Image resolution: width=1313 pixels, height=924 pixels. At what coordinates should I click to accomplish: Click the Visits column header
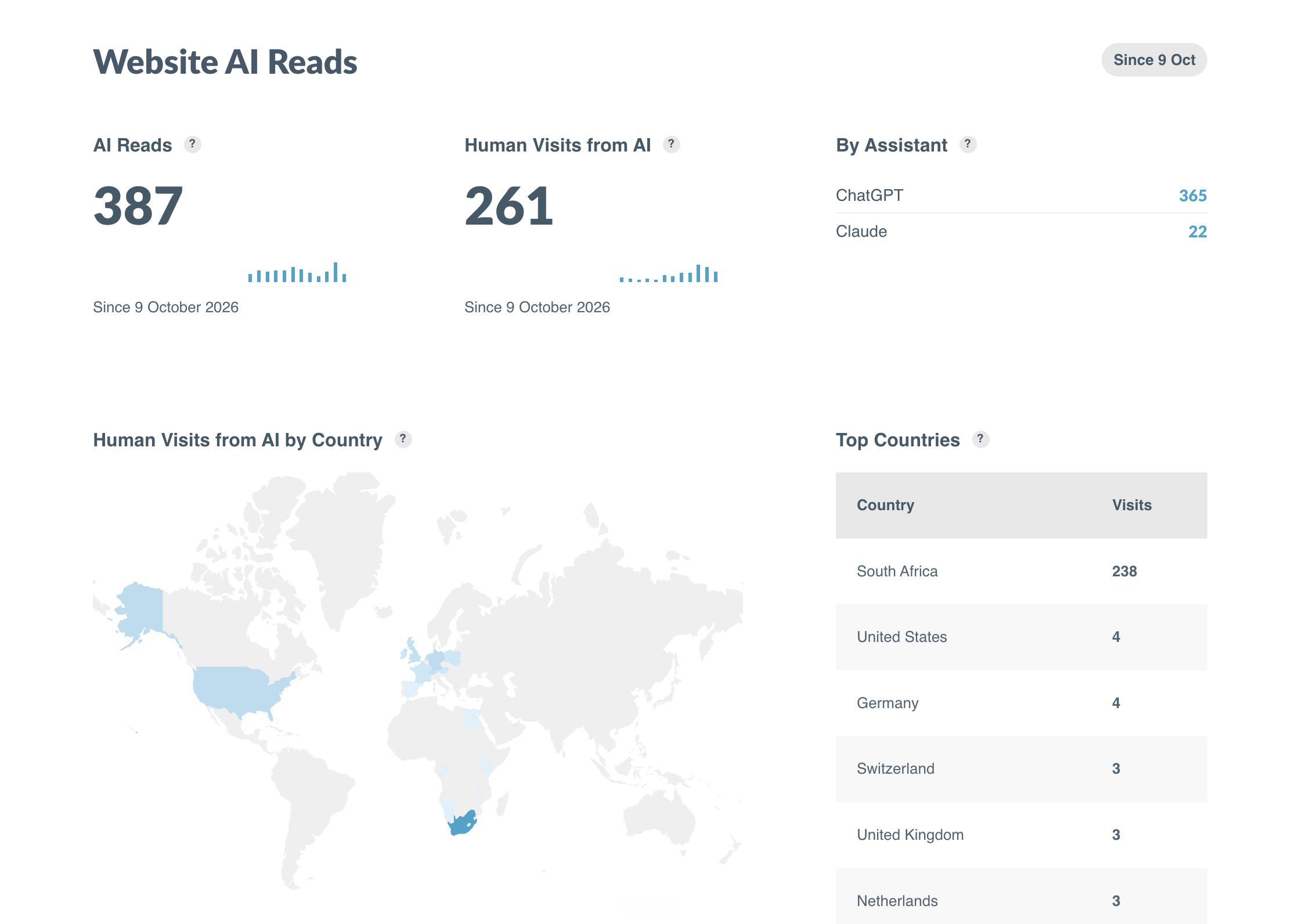(x=1131, y=505)
